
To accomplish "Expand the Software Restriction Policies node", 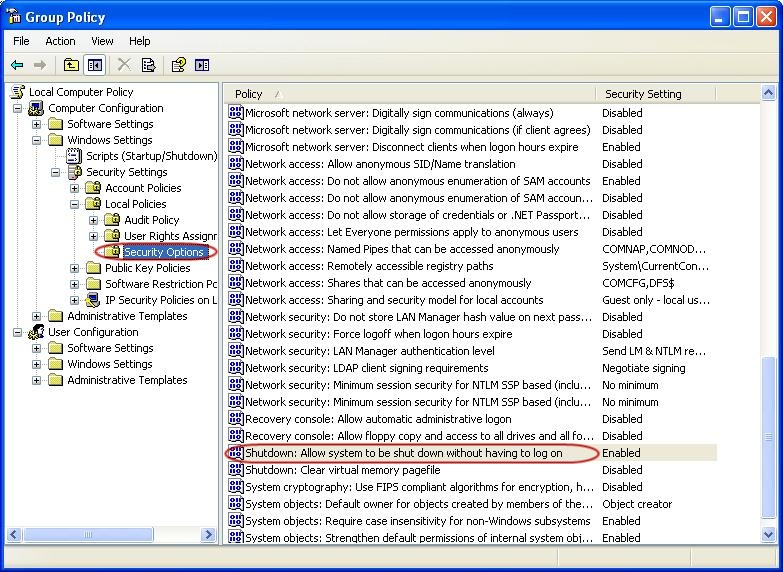I will [x=74, y=284].
